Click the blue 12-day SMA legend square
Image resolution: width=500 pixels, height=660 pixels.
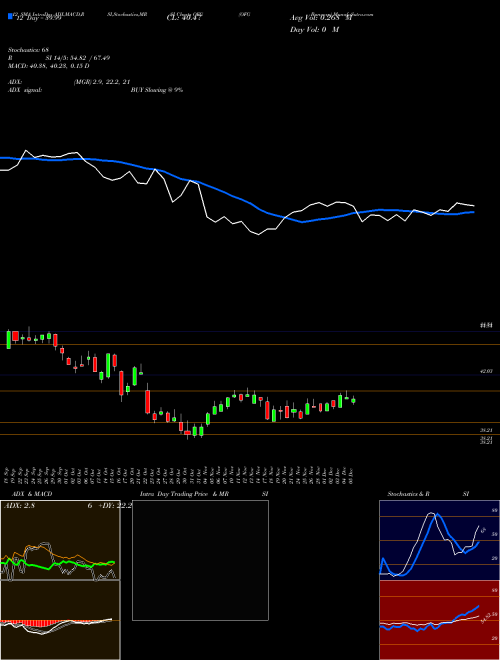[10, 17]
